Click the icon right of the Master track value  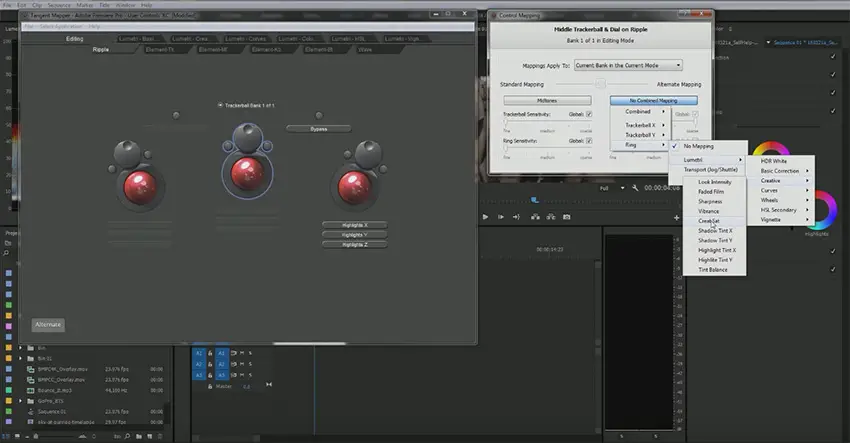(x=269, y=384)
